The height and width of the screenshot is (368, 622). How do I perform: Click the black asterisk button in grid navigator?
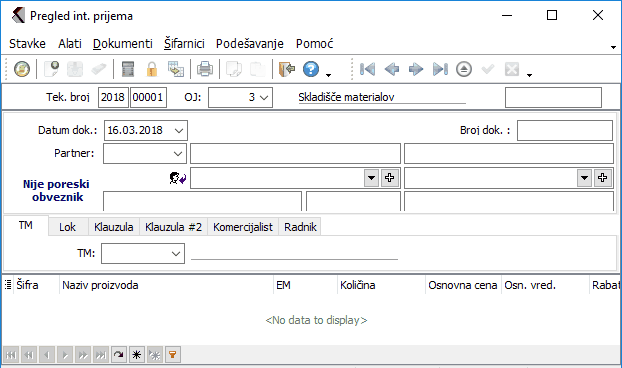(136, 355)
